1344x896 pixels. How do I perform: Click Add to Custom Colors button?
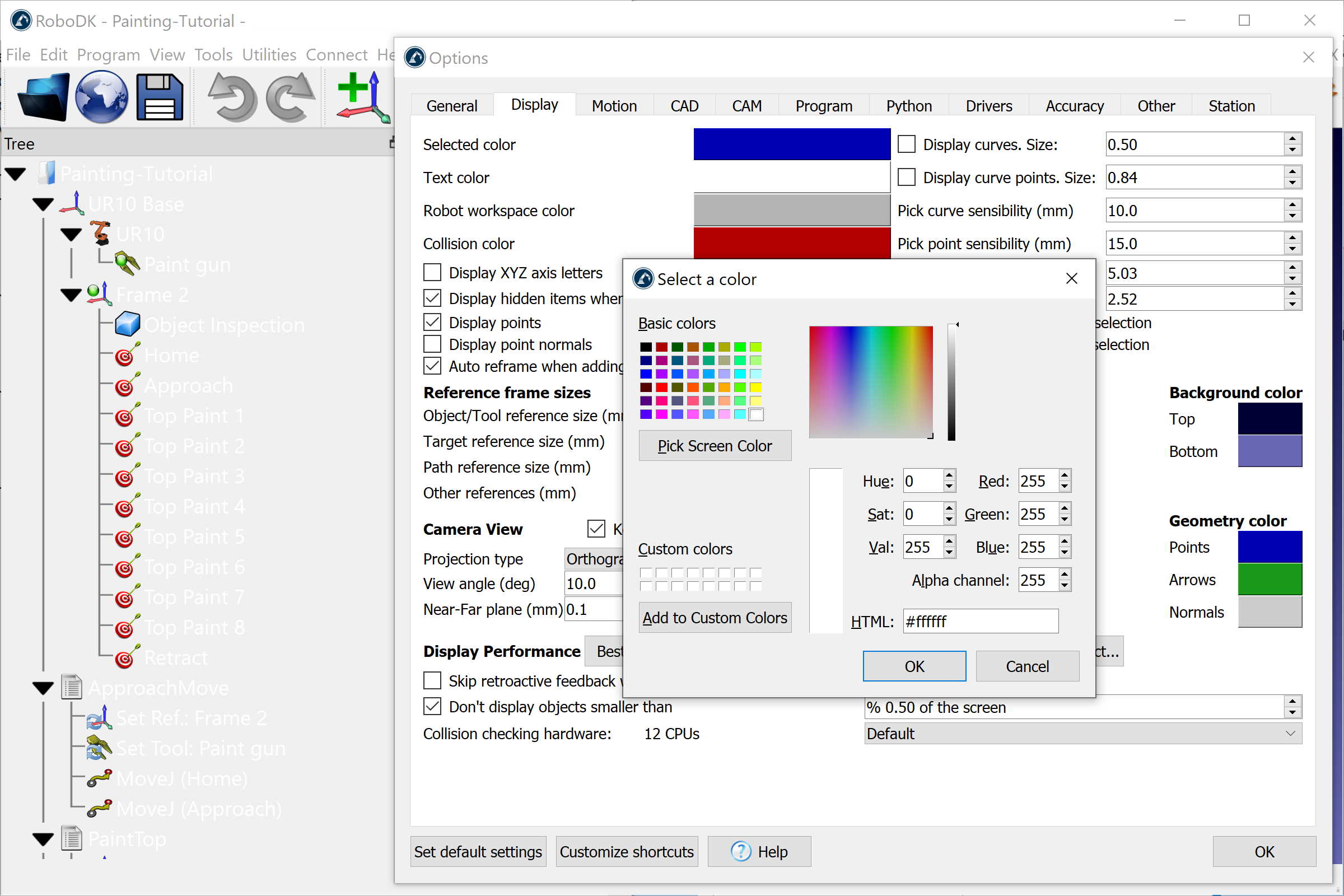(x=715, y=618)
